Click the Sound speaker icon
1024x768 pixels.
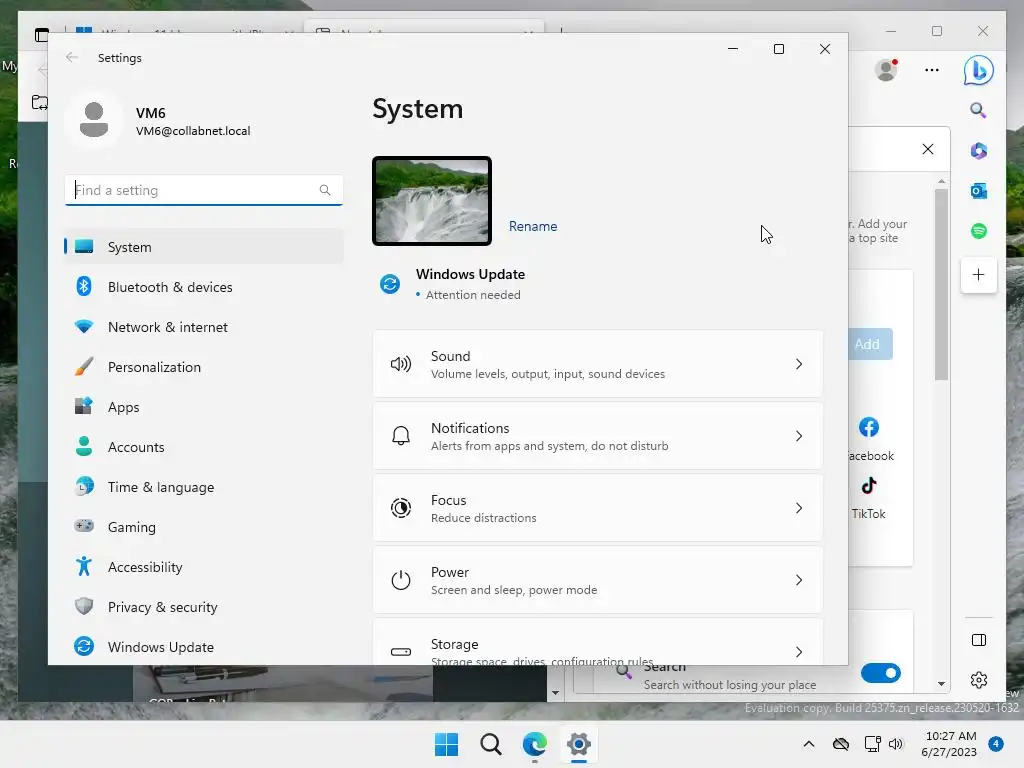(401, 364)
